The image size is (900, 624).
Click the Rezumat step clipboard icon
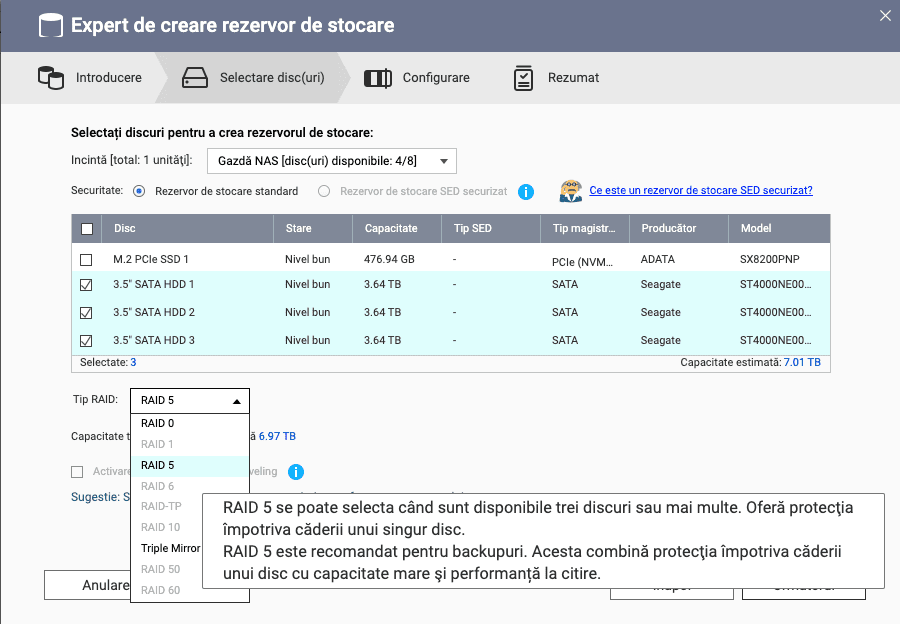pos(523,77)
